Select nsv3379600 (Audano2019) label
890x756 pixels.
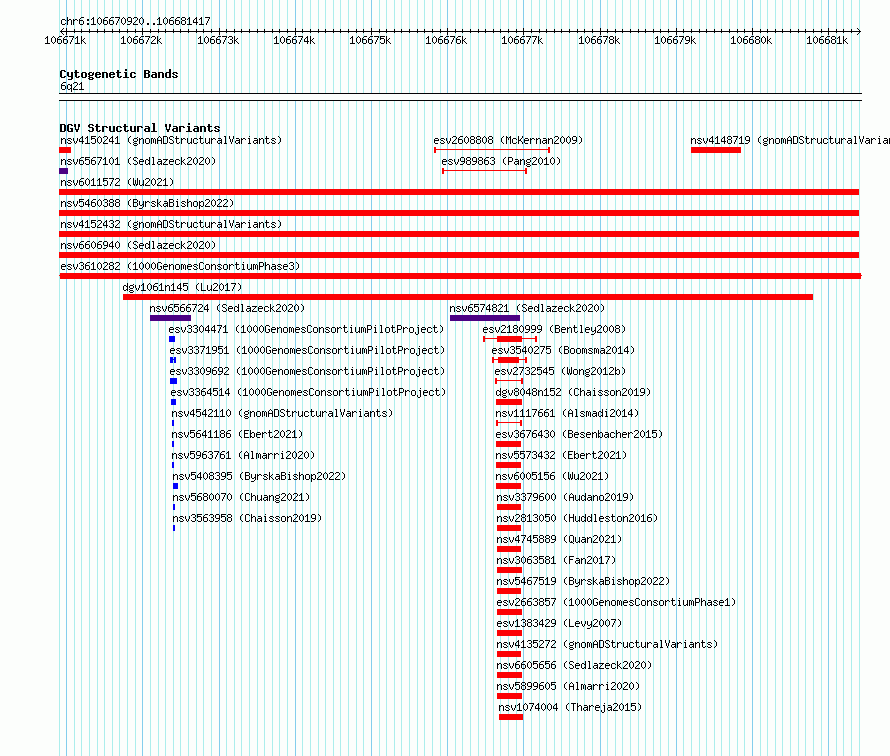[x=565, y=497]
